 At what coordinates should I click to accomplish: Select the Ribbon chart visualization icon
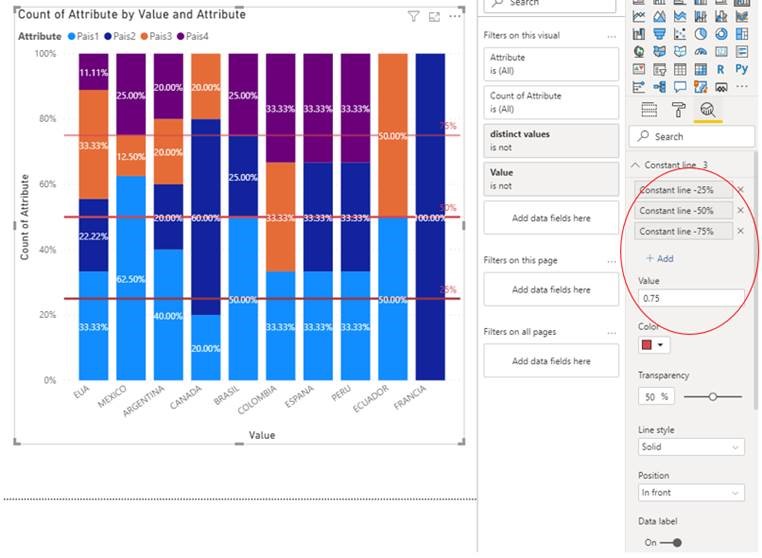(x=742, y=17)
